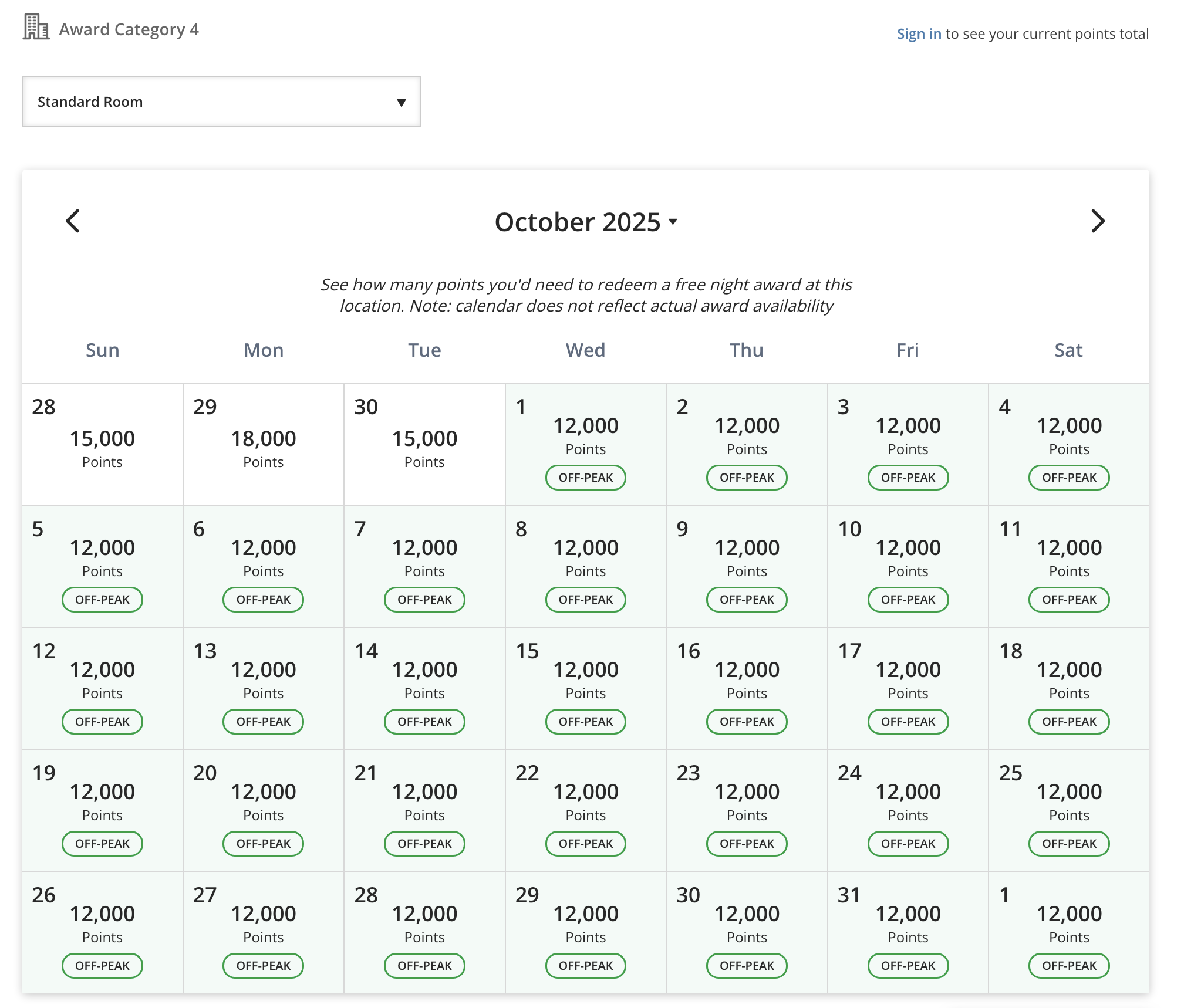Click the room type dropdown arrow

coord(402,103)
